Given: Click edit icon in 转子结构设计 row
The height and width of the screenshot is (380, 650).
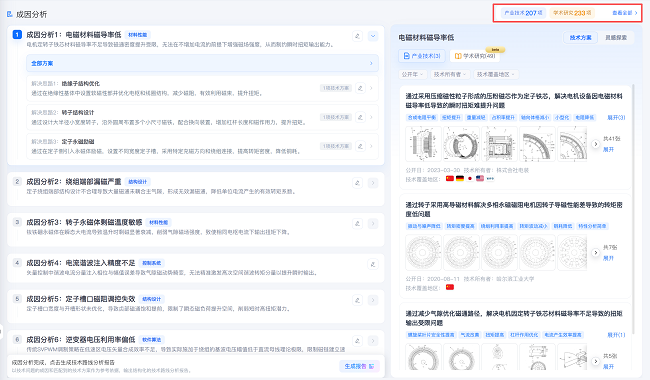Looking at the screenshot, I should click(x=360, y=117).
